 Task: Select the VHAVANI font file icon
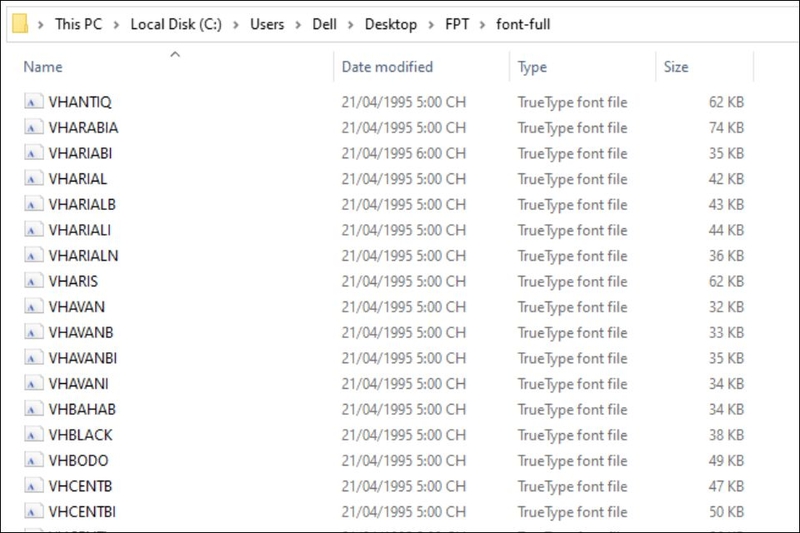tap(33, 384)
